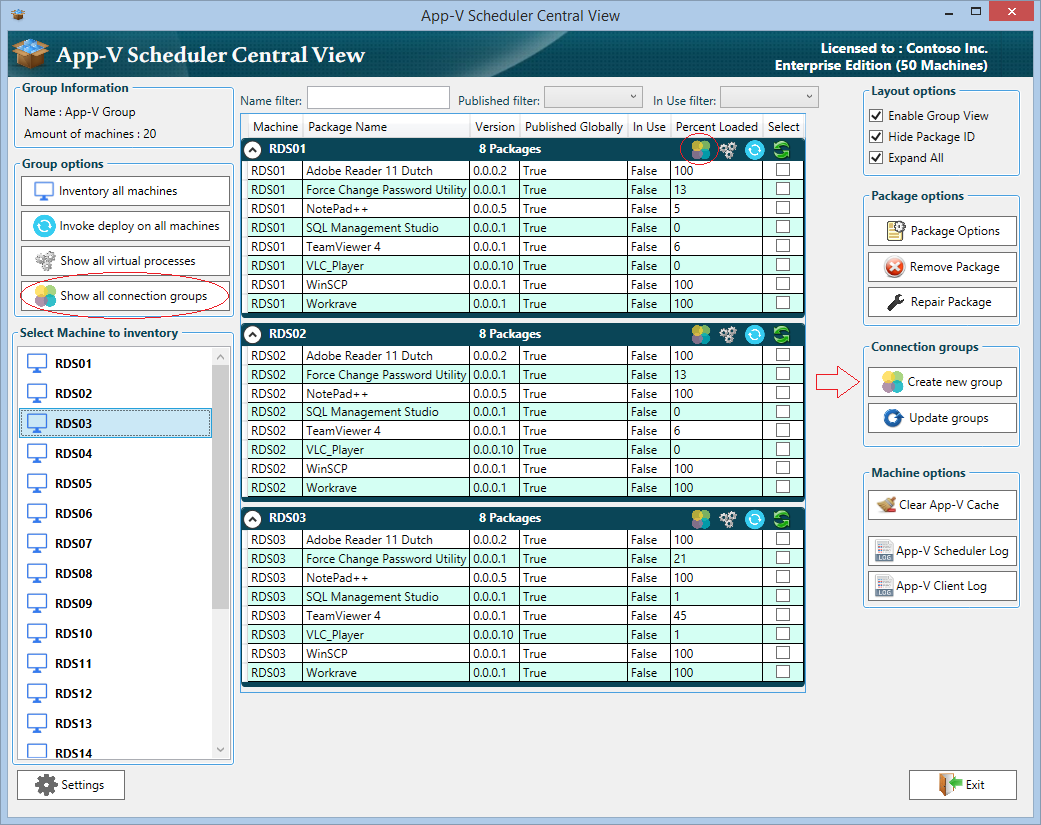The image size is (1041, 825).
Task: Click the Create new group button
Action: (x=942, y=382)
